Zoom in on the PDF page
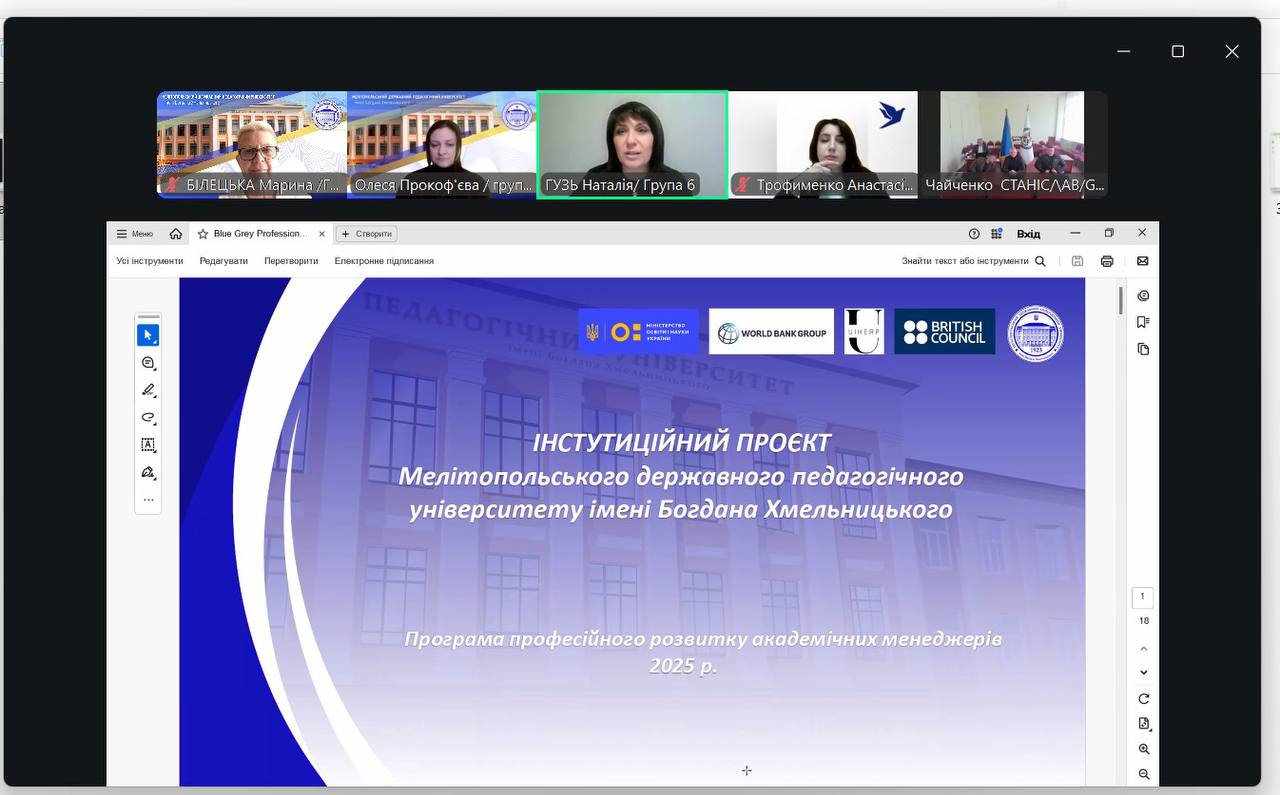1280x795 pixels. pyautogui.click(x=1144, y=749)
